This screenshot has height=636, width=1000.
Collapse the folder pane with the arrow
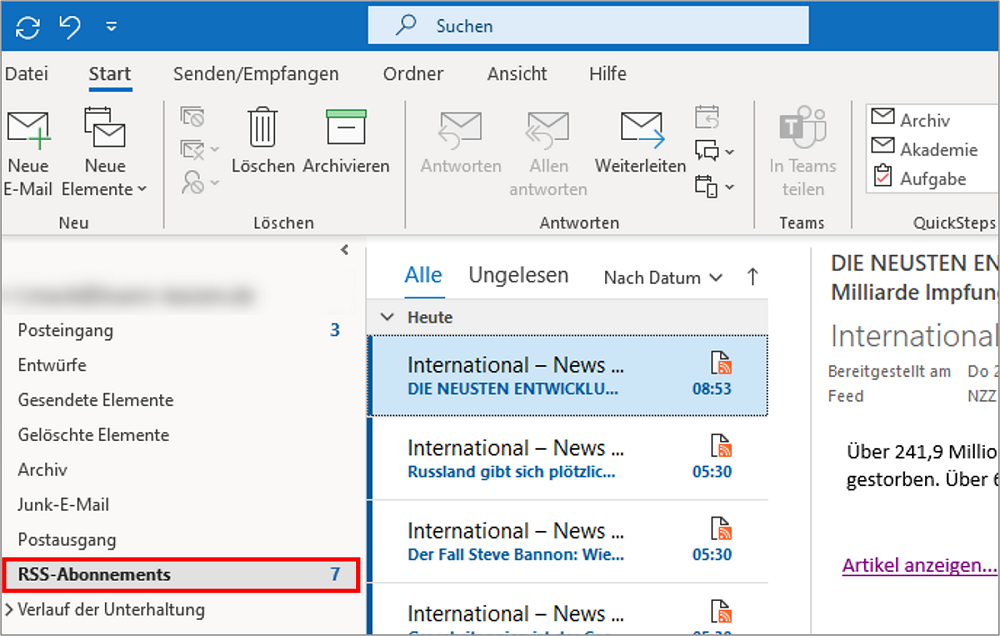pyautogui.click(x=344, y=249)
